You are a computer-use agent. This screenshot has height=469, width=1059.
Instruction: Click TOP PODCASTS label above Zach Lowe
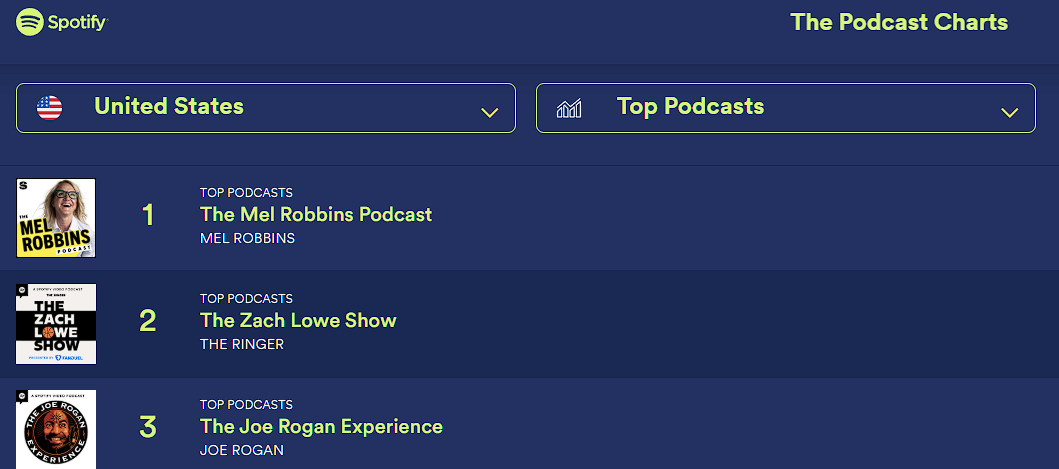pyautogui.click(x=247, y=299)
